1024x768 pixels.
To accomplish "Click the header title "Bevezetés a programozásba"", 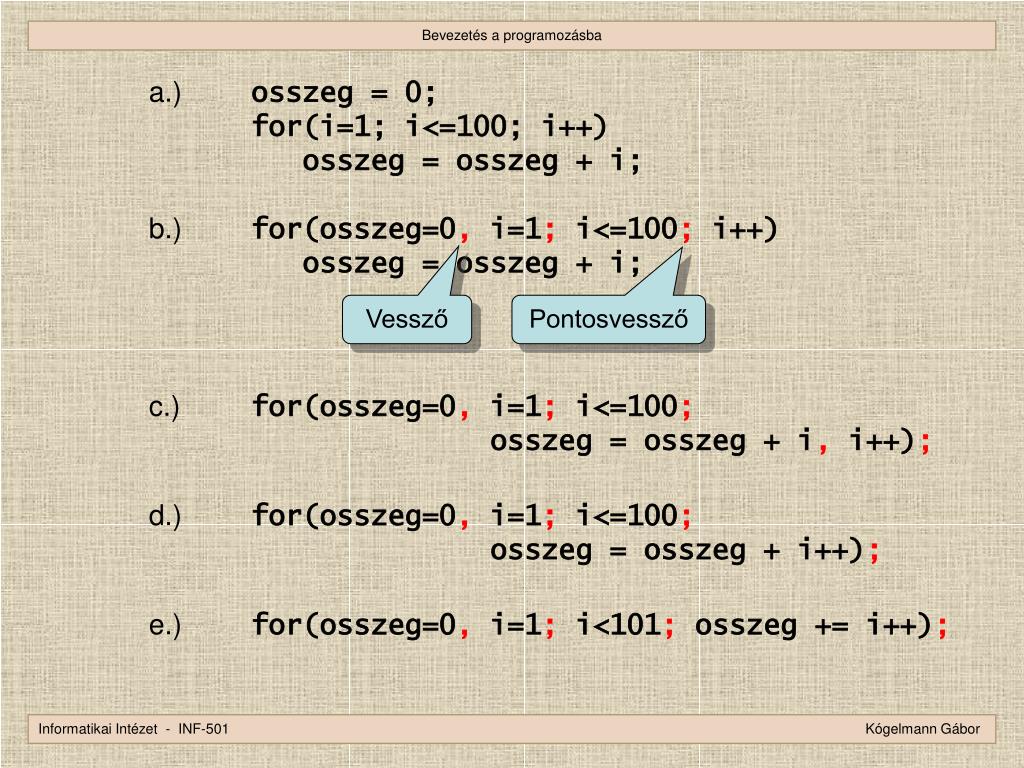I will (x=511, y=35).
